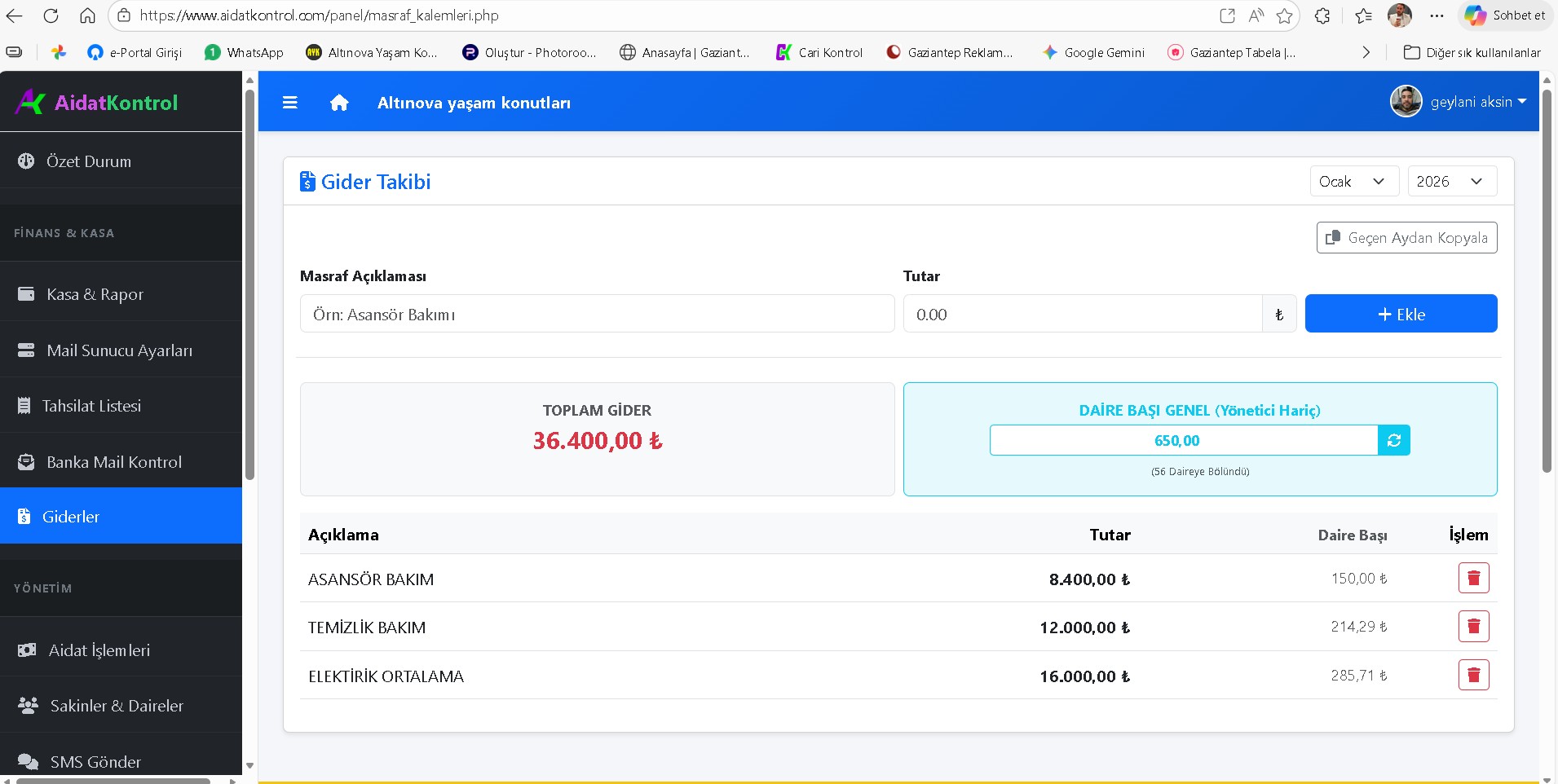Toggle the hamburger sidebar menu
1558x784 pixels.
[x=289, y=103]
